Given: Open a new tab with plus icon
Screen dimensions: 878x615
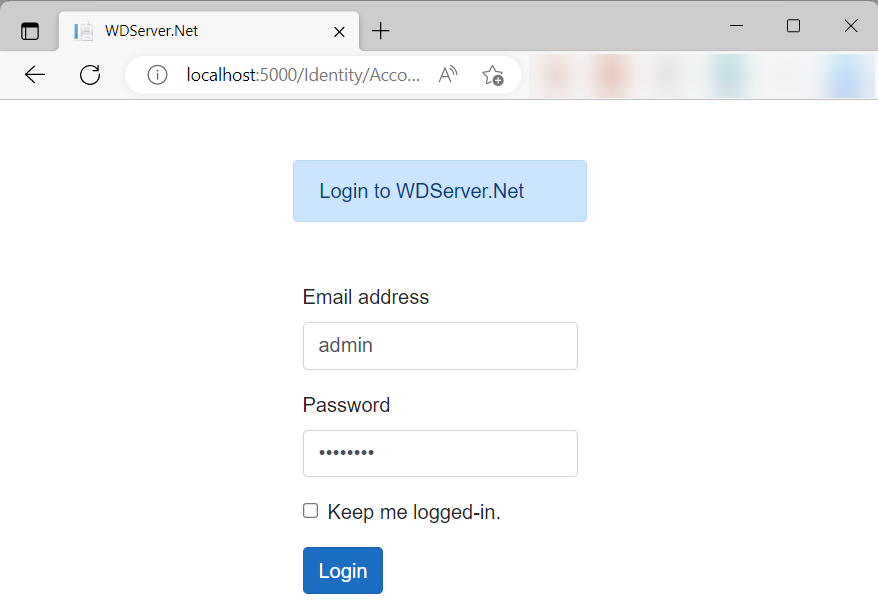Looking at the screenshot, I should pos(380,31).
